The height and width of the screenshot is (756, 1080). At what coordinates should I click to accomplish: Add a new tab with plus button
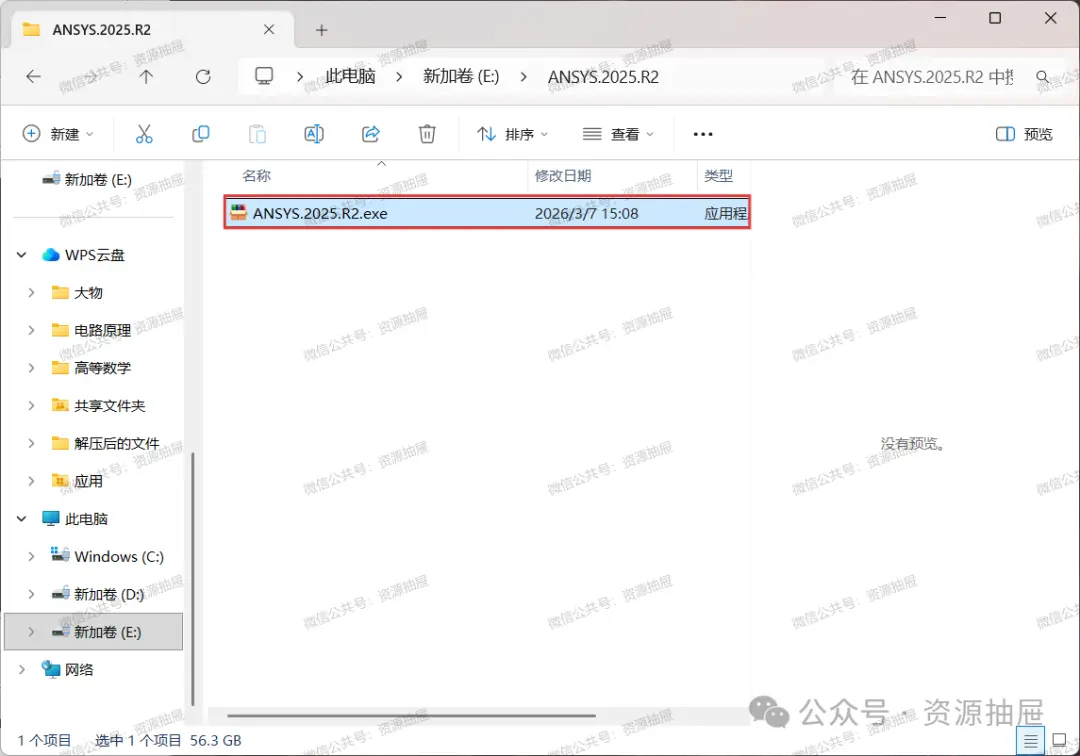pyautogui.click(x=321, y=30)
